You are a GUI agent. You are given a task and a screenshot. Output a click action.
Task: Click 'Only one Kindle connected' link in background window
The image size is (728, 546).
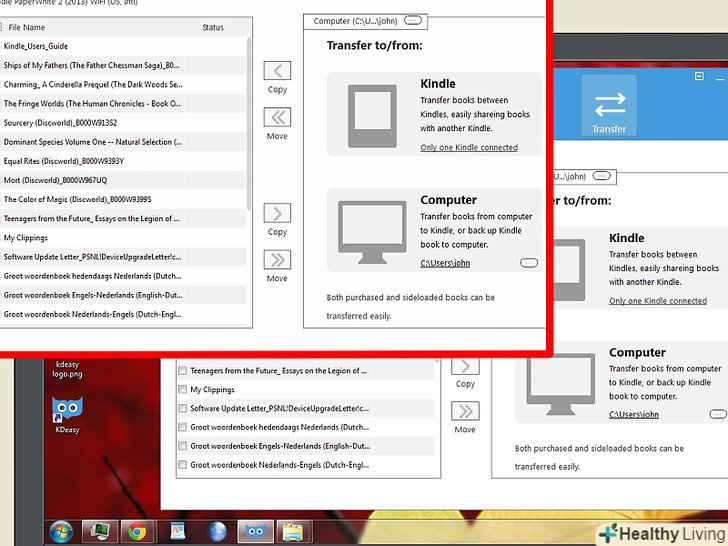pos(658,301)
